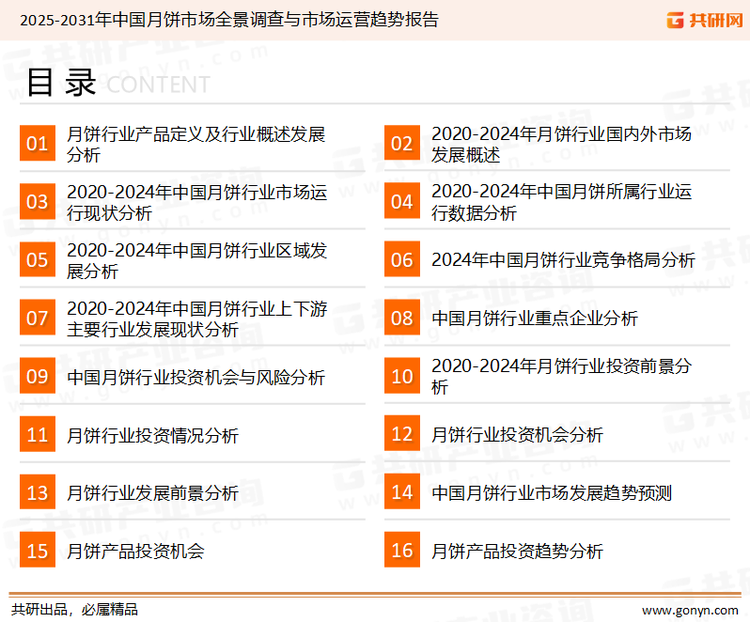Open chapter 月饼行业投资情况分析

(152, 435)
